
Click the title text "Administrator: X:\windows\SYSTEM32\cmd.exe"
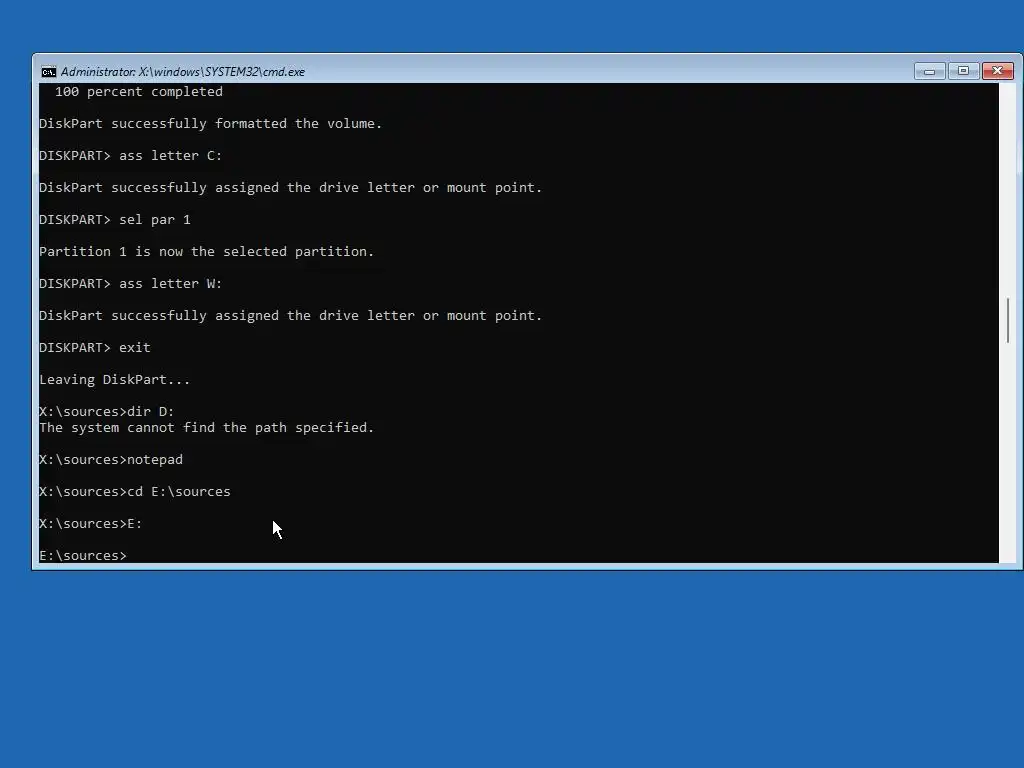click(183, 72)
